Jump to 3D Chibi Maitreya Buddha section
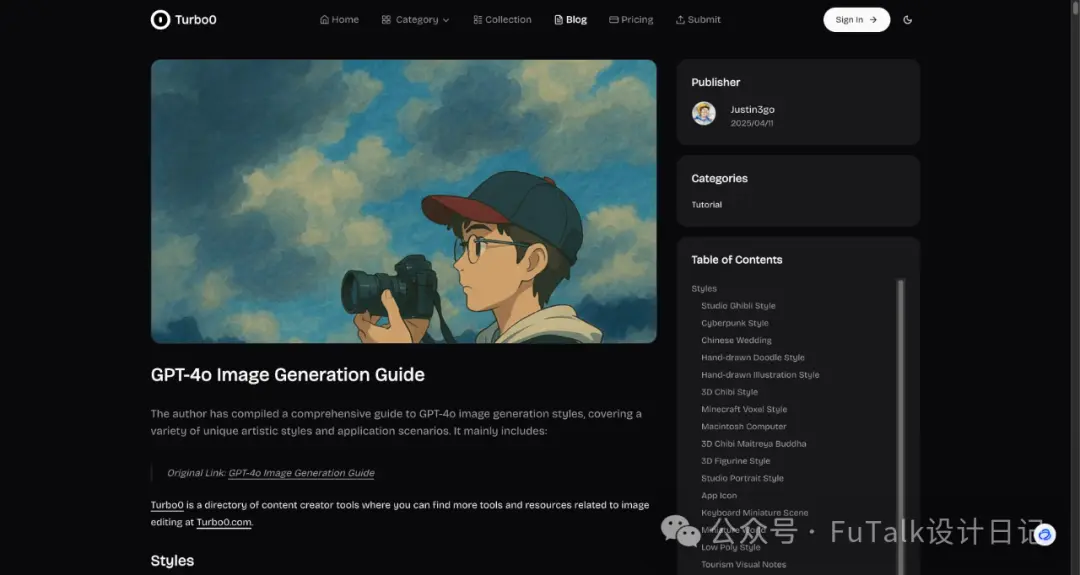1080x575 pixels. pyautogui.click(x=754, y=443)
